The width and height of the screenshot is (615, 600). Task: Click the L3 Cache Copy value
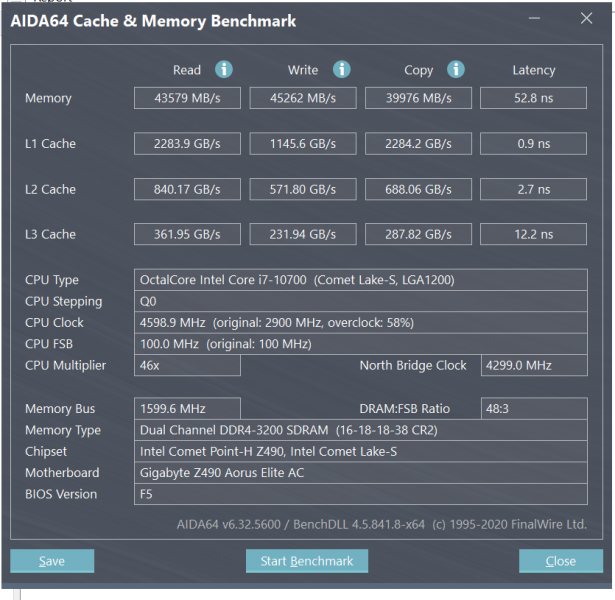pos(419,235)
